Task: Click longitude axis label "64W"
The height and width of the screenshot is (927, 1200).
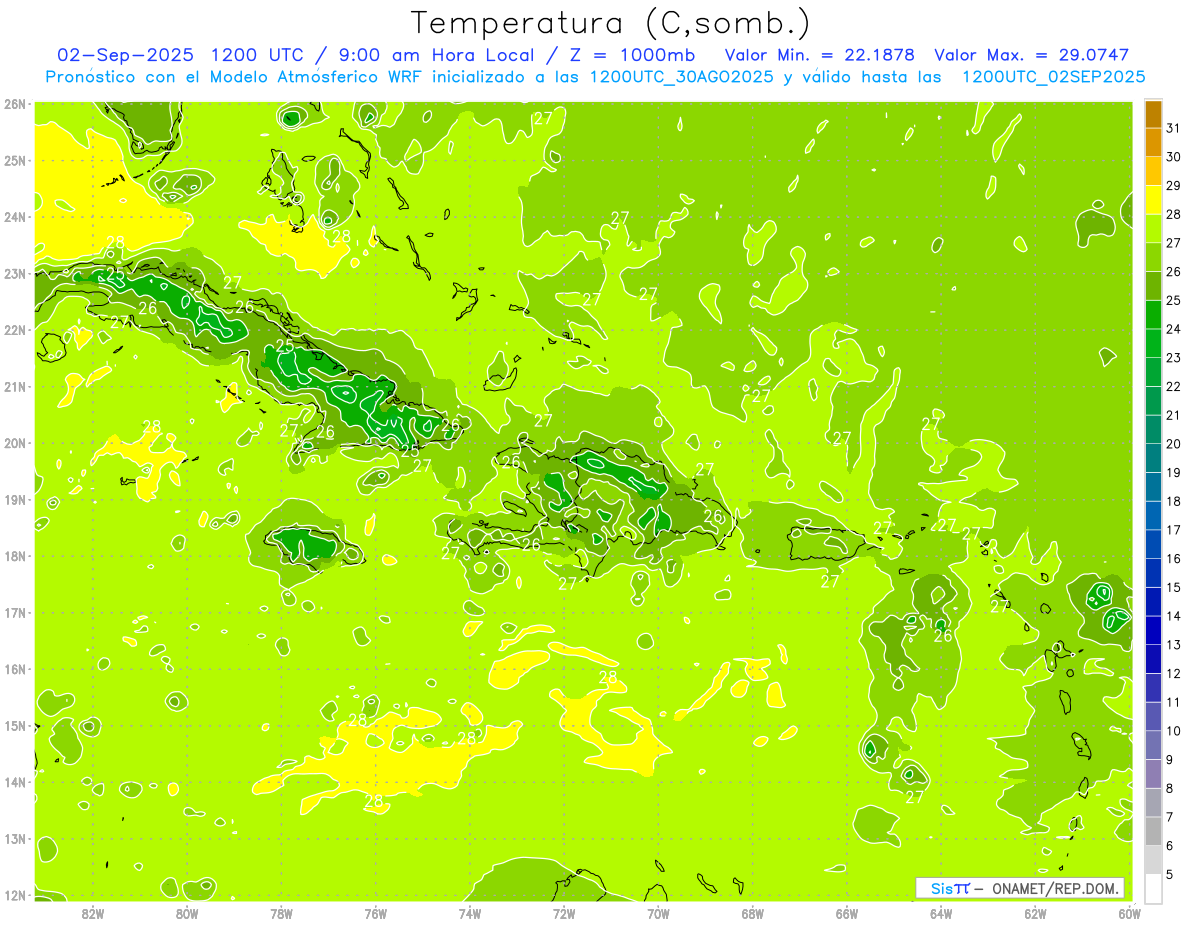Action: [941, 913]
